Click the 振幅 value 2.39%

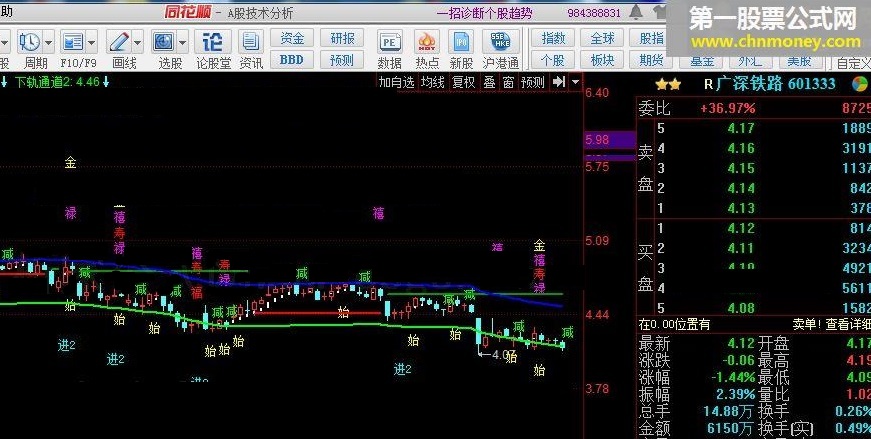click(737, 395)
